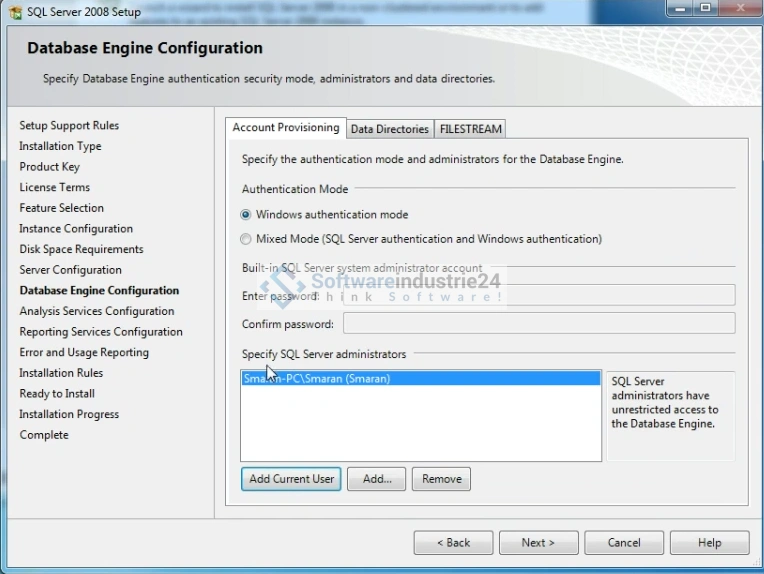Click the SQL Server Setup title bar icon
The image size is (764, 574).
pyautogui.click(x=15, y=11)
